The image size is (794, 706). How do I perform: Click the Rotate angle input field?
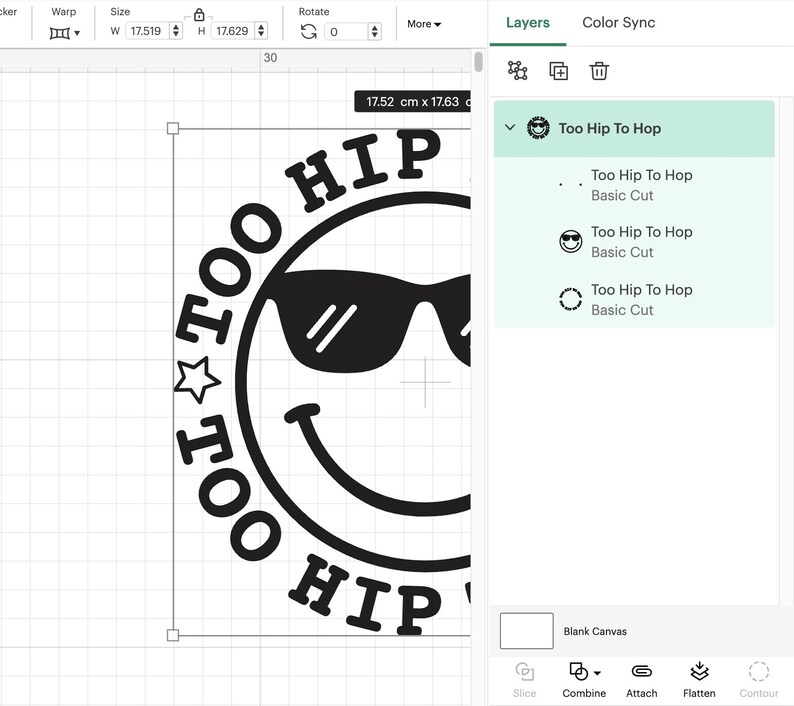click(x=346, y=32)
